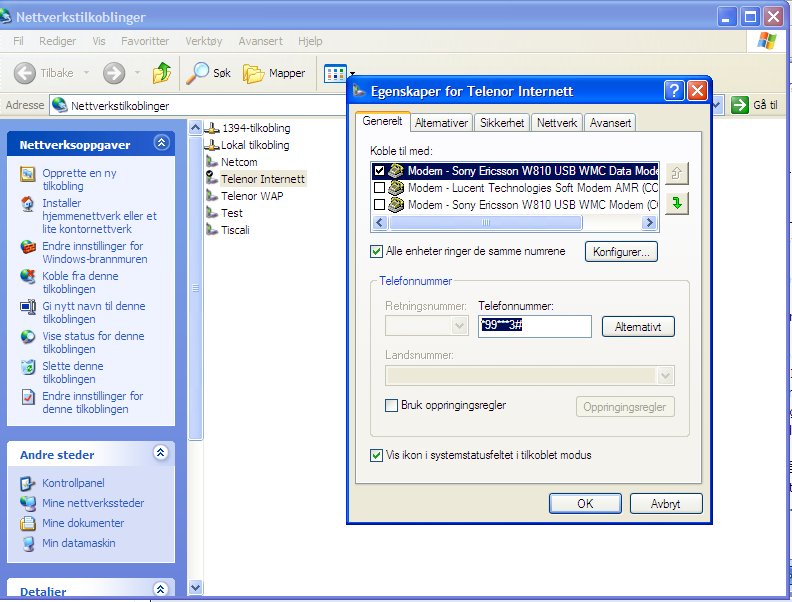Enable Bruk oppringingsregler checkbox

(391, 406)
